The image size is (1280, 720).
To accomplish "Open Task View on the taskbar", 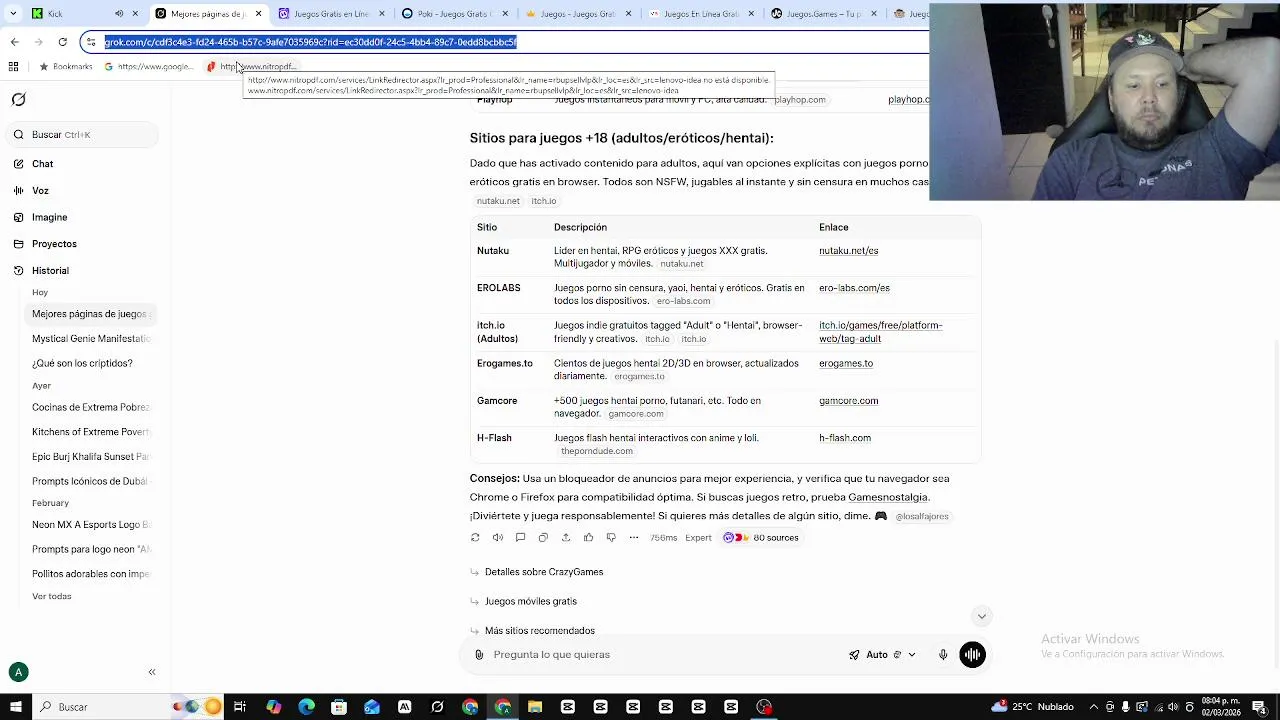I will coord(240,707).
